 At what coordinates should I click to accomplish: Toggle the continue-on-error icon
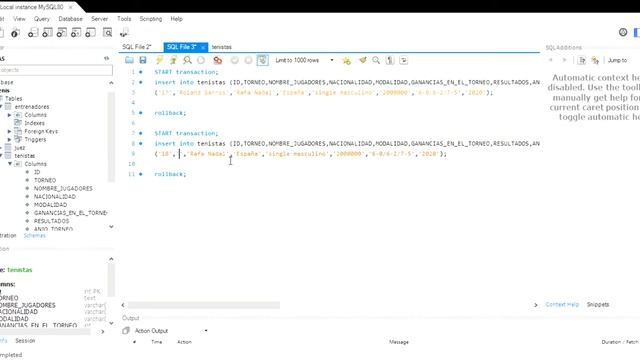(x=218, y=60)
